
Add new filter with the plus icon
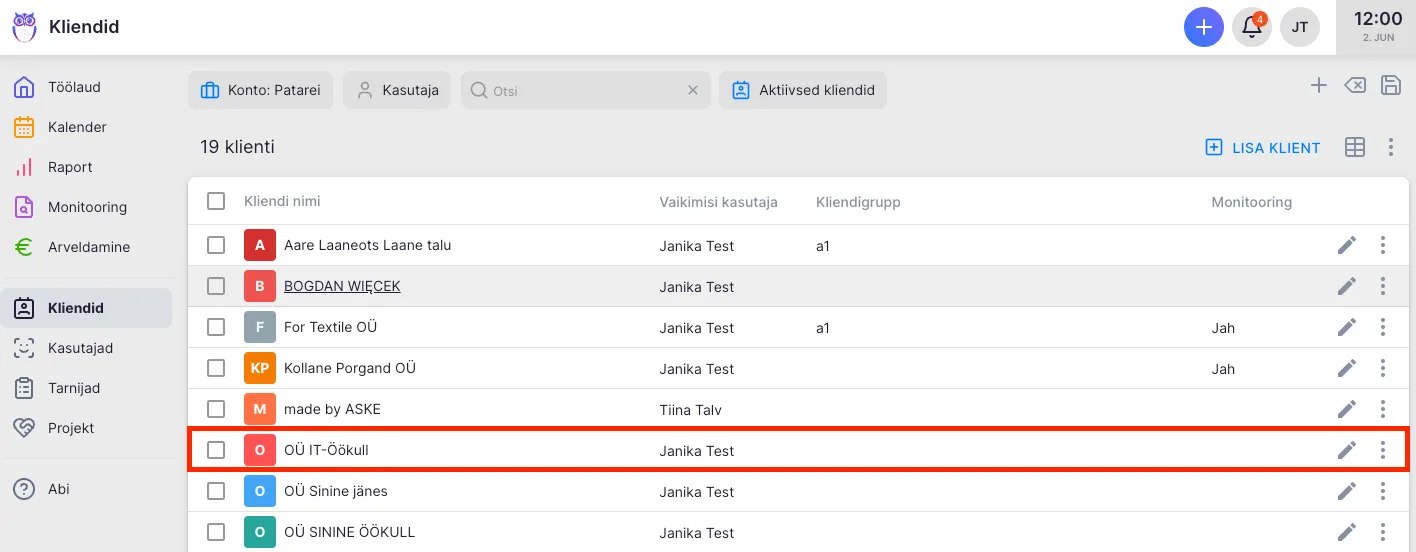pyautogui.click(x=1319, y=86)
